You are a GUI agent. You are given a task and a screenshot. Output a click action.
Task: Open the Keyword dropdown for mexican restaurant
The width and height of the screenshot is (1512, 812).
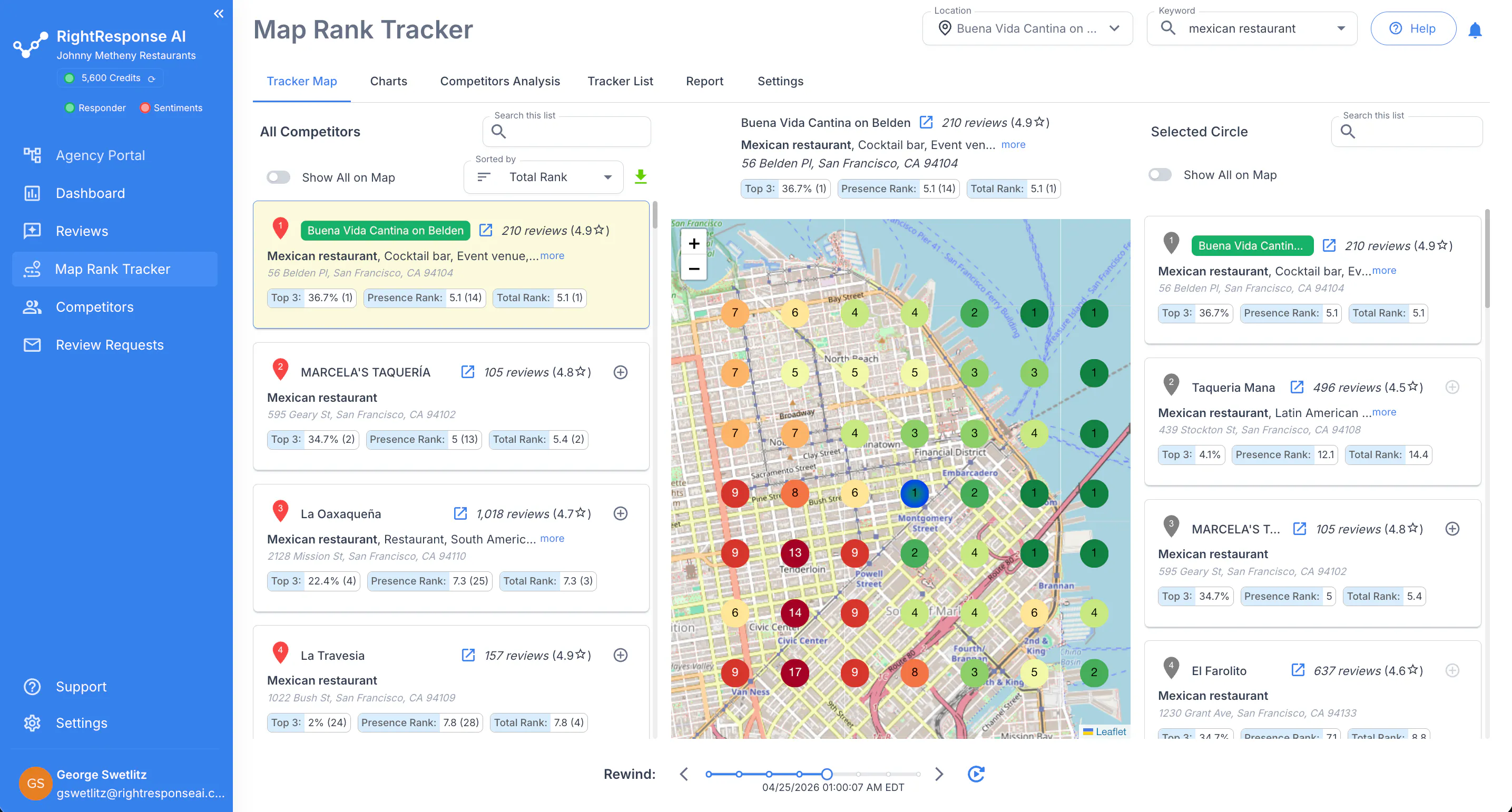coord(1252,29)
